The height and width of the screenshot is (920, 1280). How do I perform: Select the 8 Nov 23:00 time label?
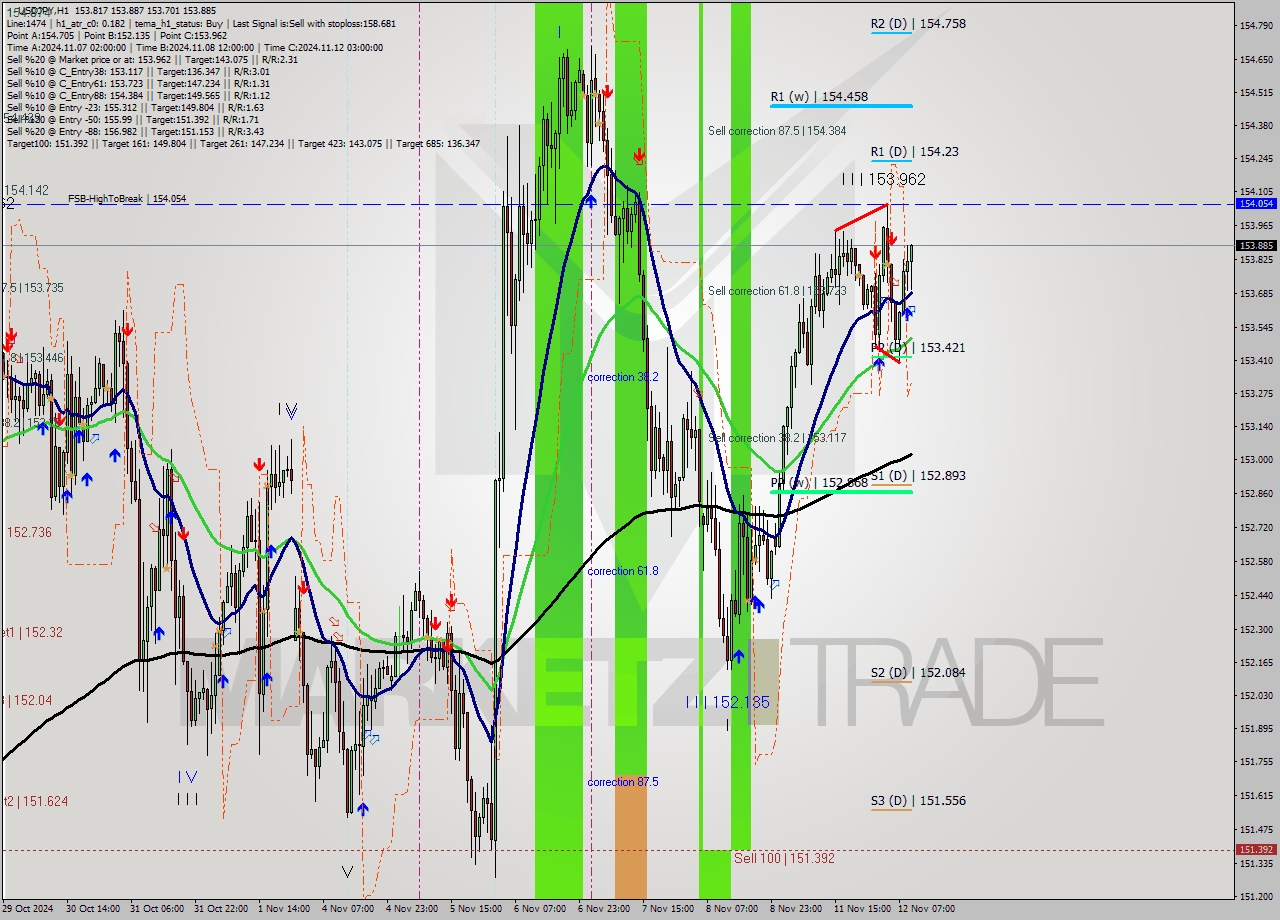pos(795,909)
